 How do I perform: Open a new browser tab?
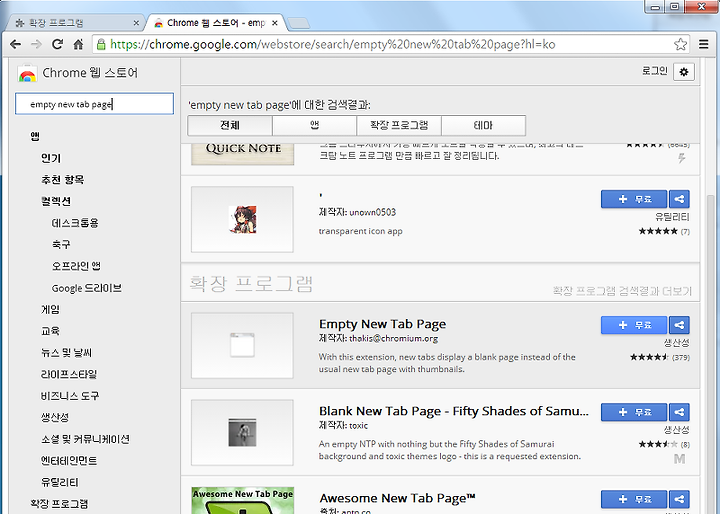[298, 23]
